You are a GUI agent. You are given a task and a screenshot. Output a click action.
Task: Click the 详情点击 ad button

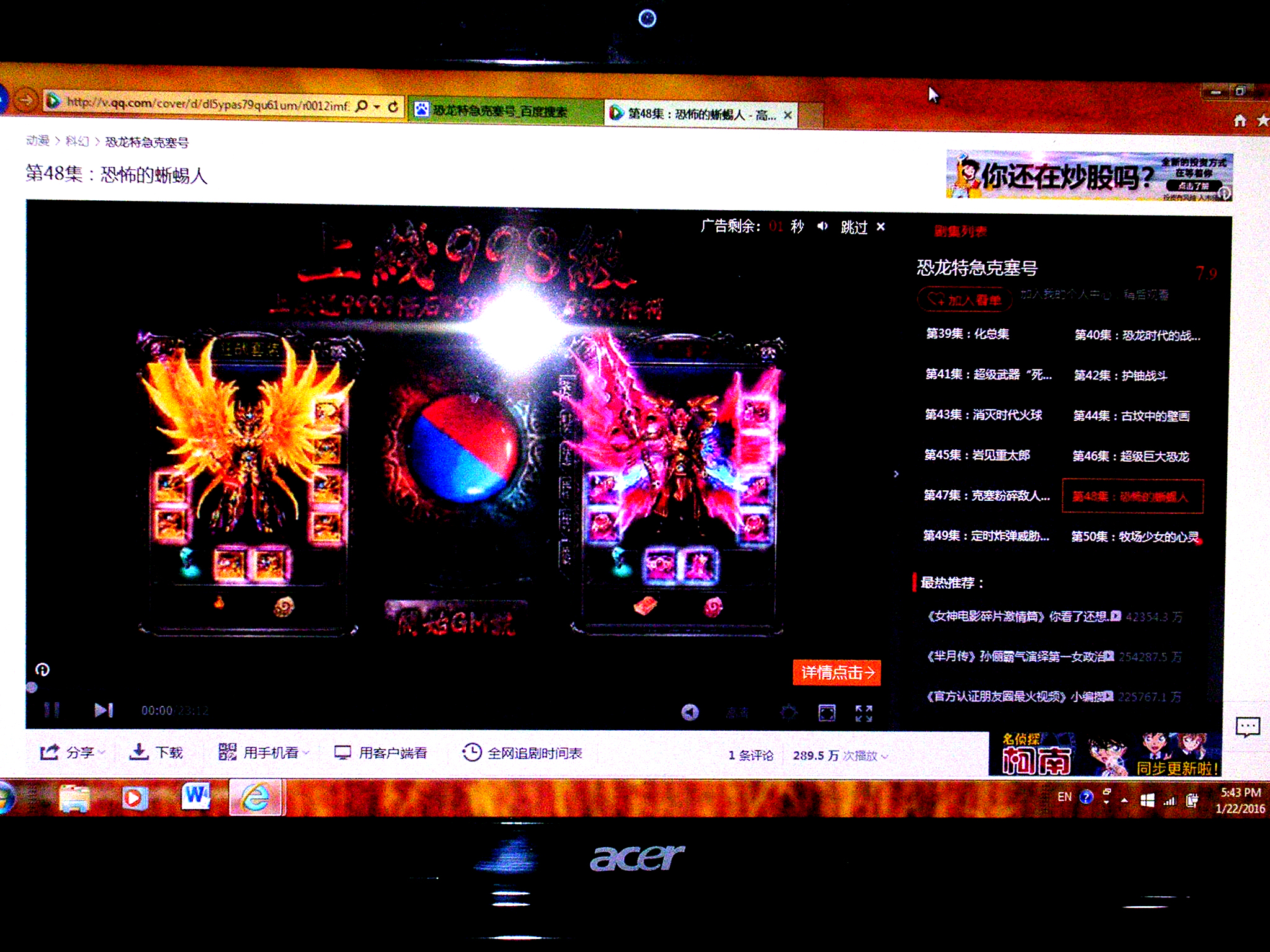pos(837,672)
